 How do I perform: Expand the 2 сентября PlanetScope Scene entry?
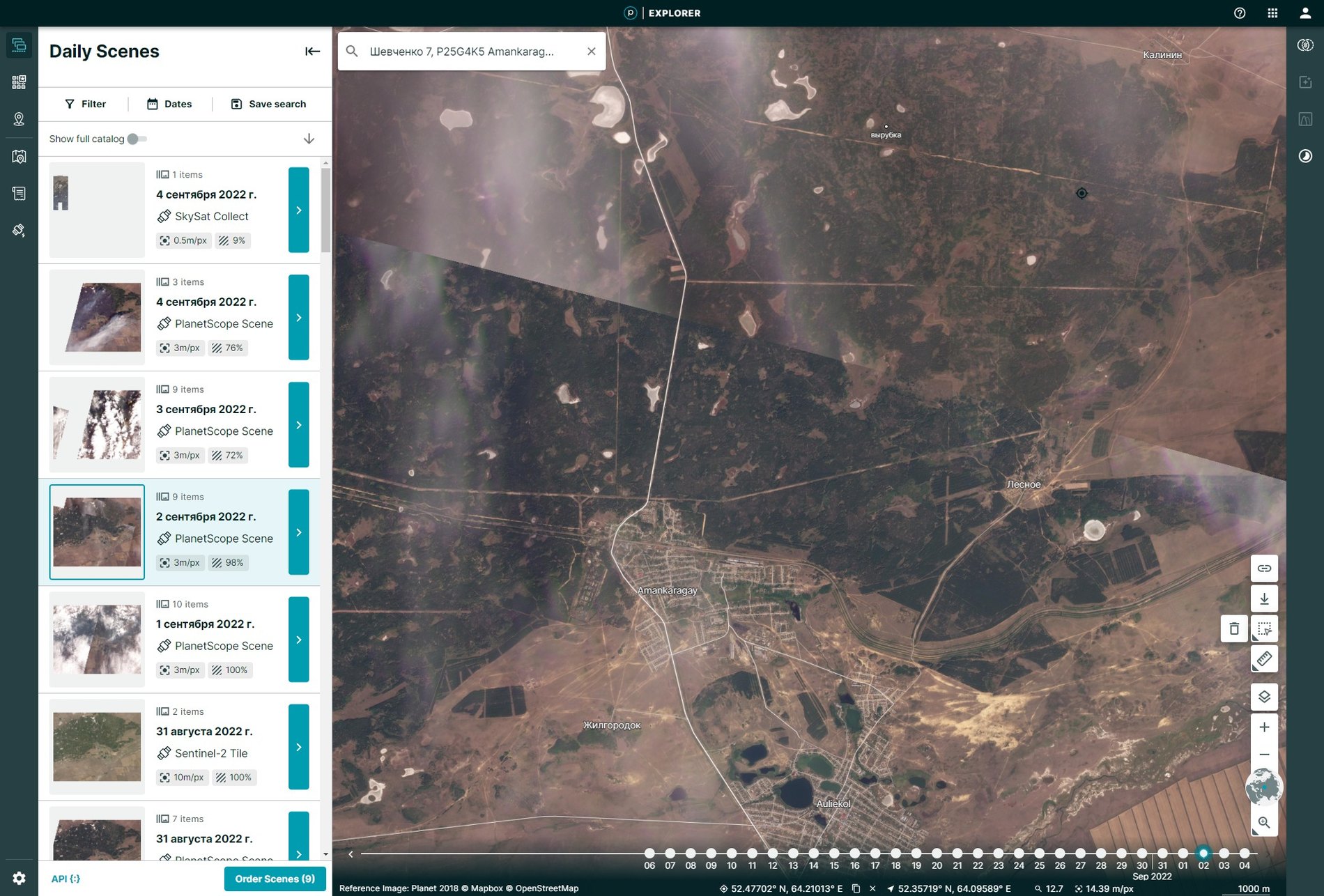[x=299, y=532]
